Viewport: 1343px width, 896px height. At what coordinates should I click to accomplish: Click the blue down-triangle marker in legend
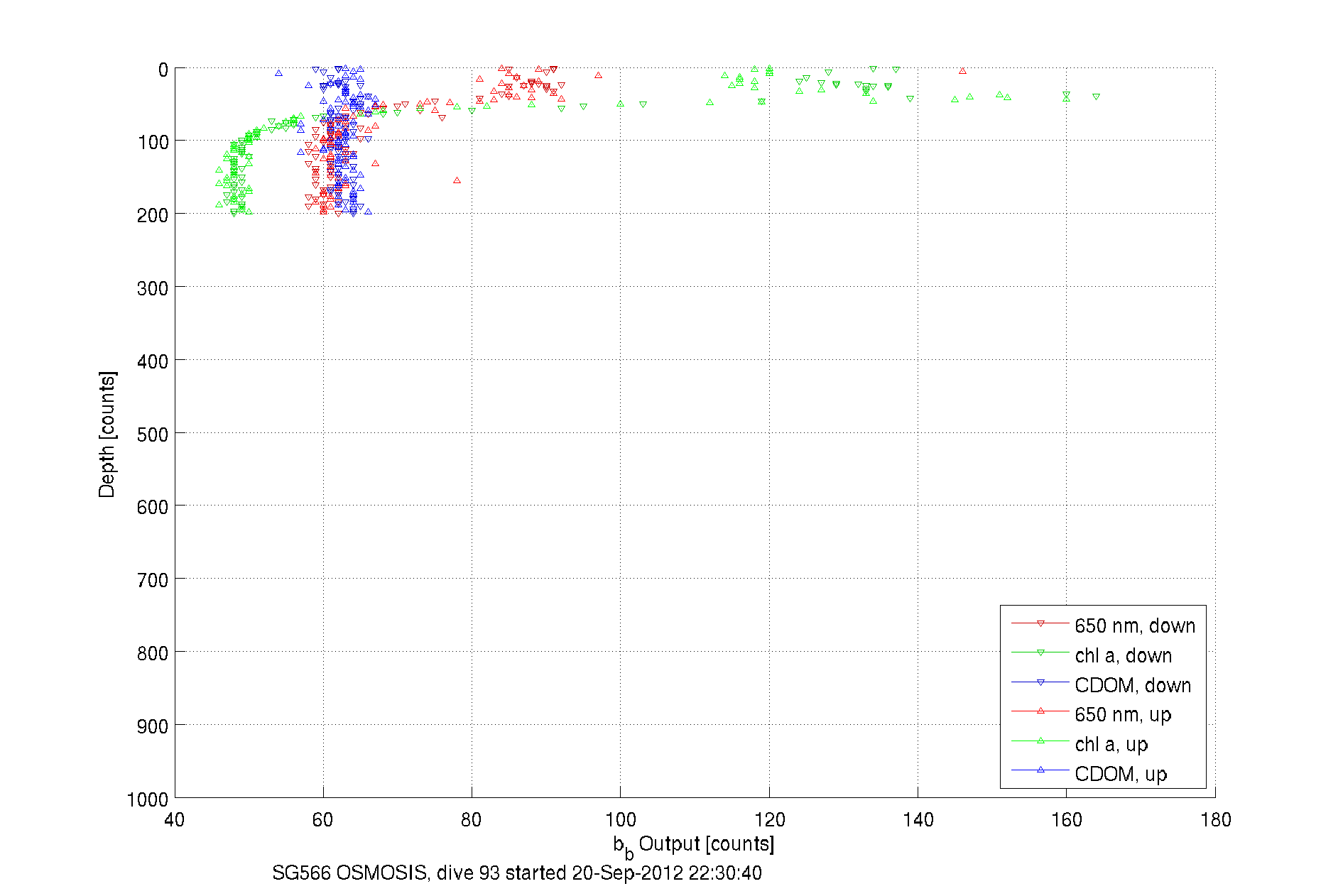click(1040, 682)
